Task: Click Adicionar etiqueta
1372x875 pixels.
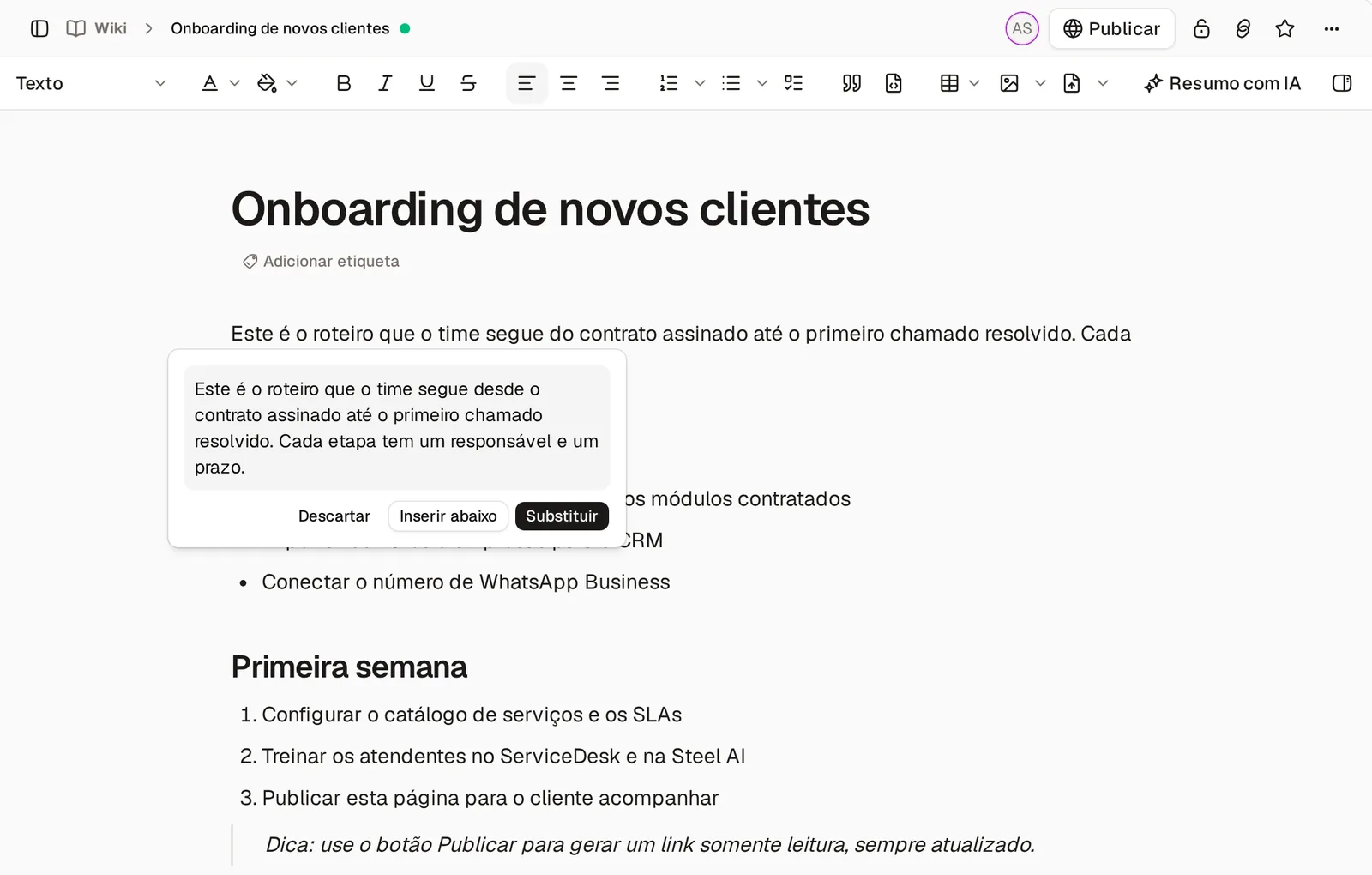Action: [x=321, y=261]
